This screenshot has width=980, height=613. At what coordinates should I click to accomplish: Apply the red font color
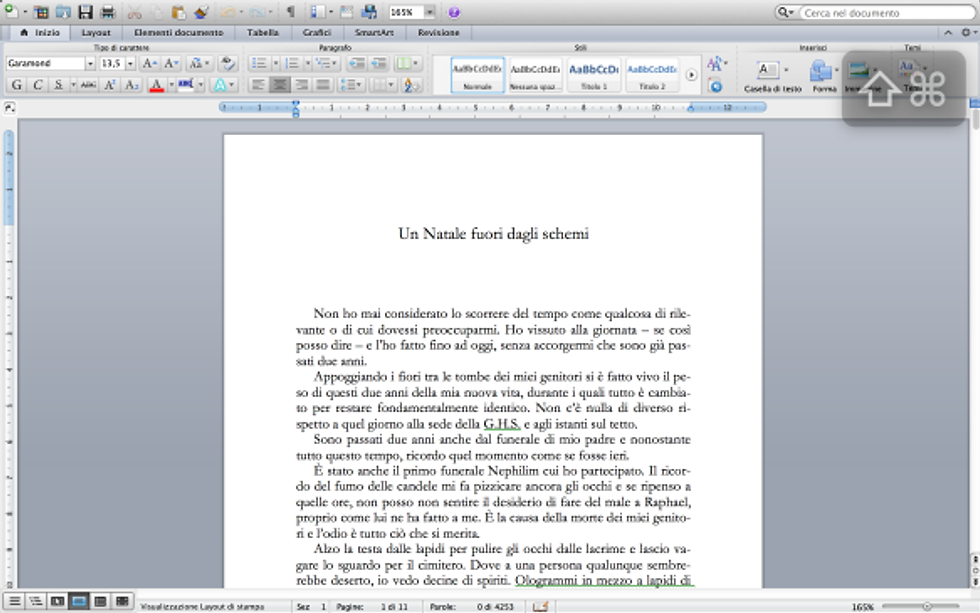(x=157, y=84)
